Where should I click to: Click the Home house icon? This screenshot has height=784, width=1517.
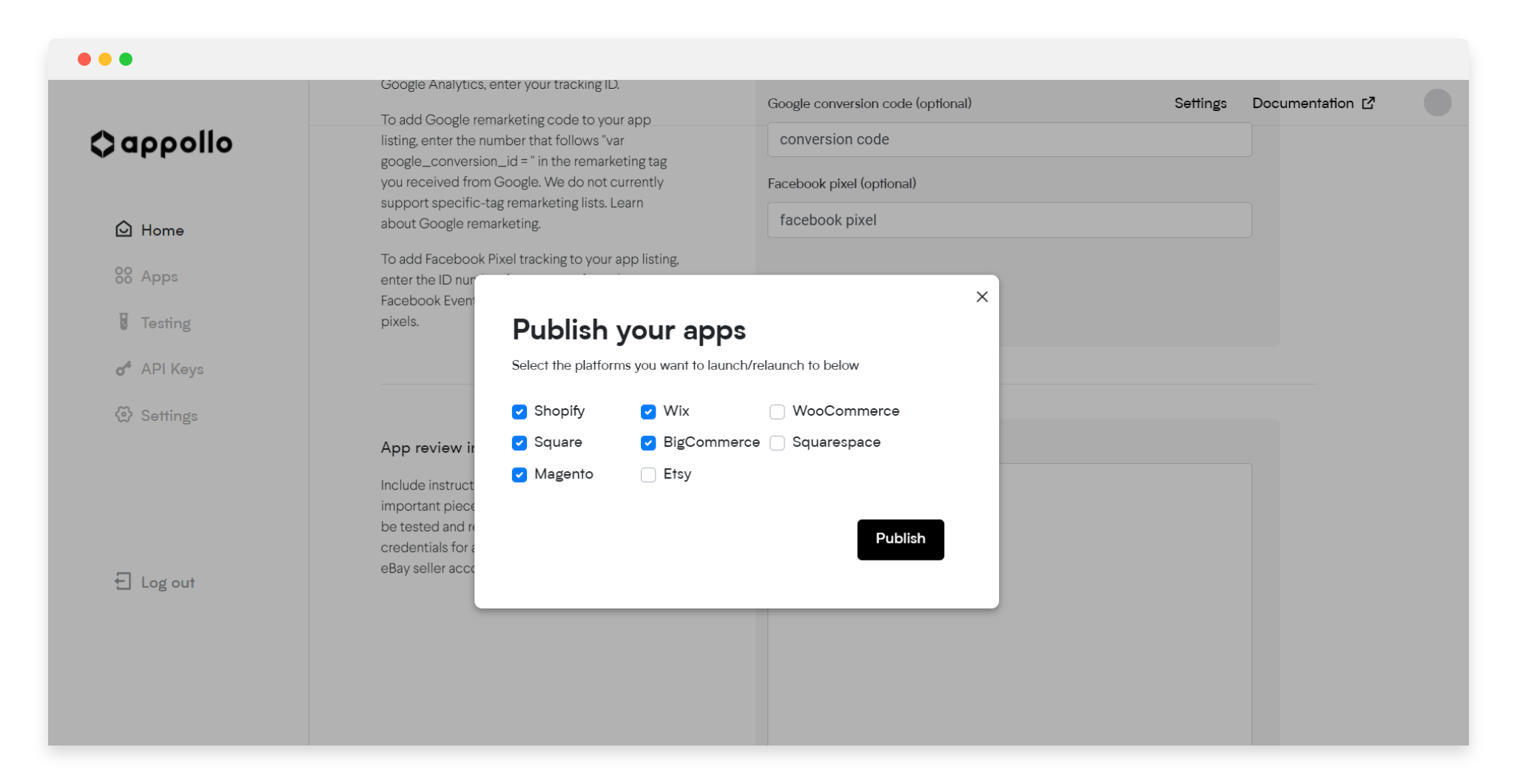click(x=124, y=229)
